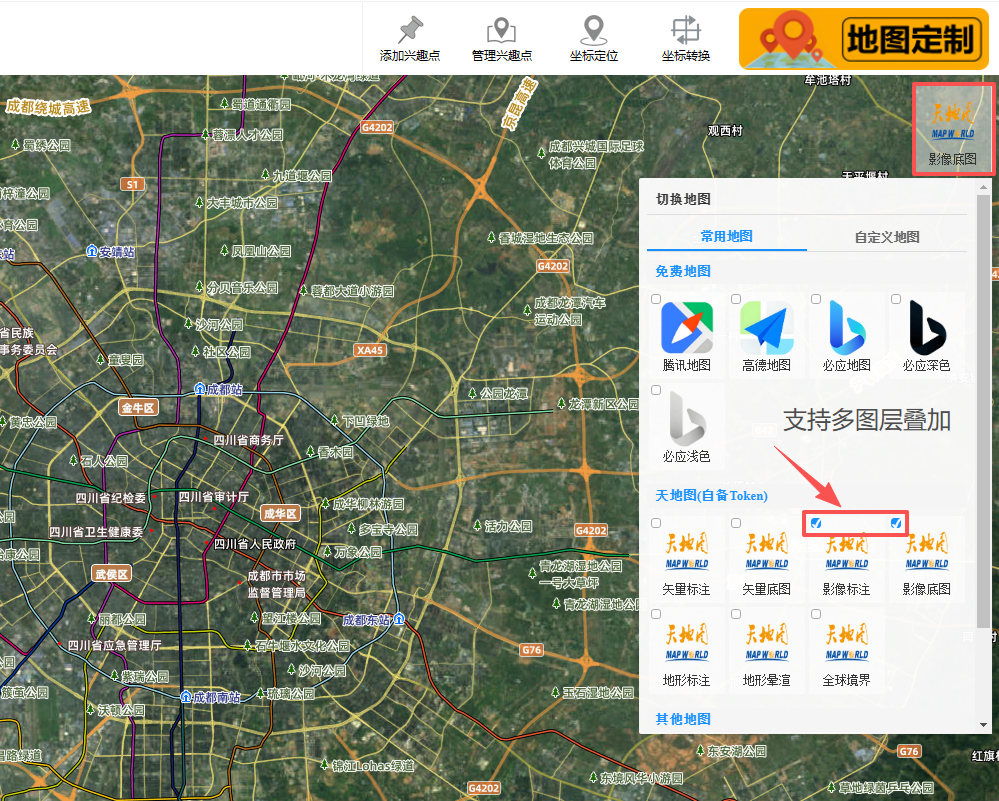Click the 添加兴趣点 pushpin icon
This screenshot has width=999, height=801.
410,30
